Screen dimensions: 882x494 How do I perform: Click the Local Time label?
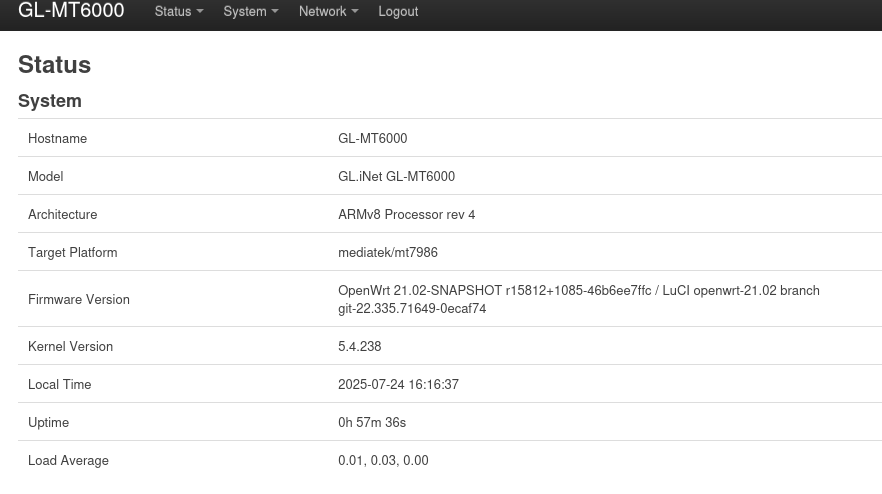point(60,384)
